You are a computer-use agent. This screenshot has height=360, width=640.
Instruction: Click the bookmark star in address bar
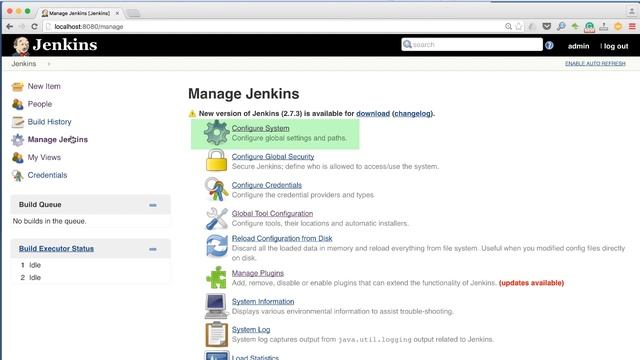(519, 27)
